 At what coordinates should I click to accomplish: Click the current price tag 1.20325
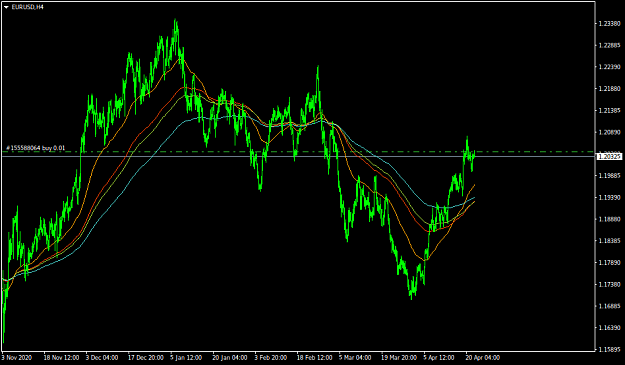click(609, 157)
